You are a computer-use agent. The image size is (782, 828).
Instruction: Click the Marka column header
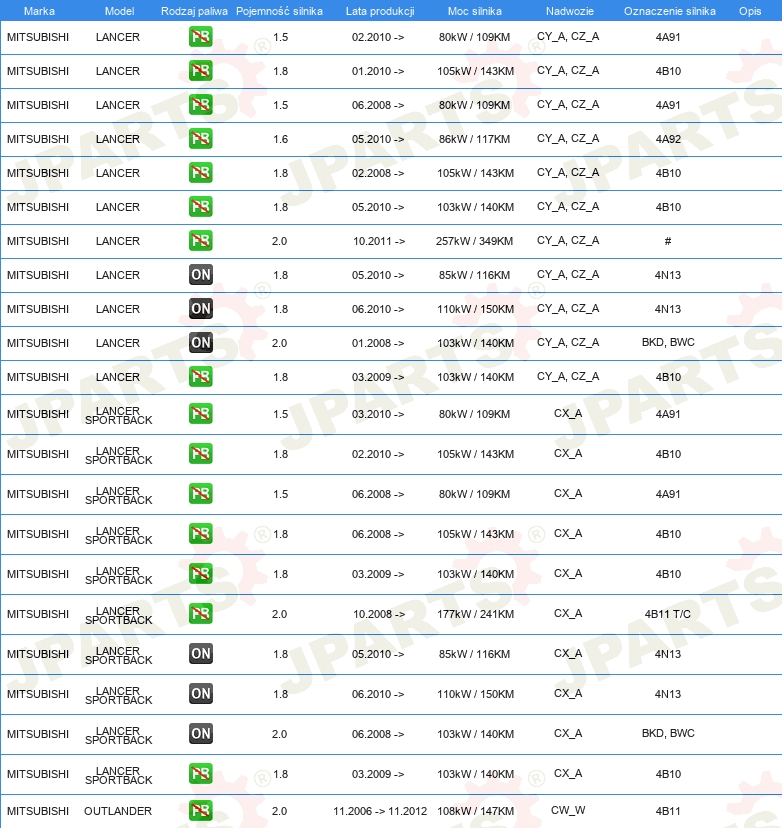click(x=39, y=11)
